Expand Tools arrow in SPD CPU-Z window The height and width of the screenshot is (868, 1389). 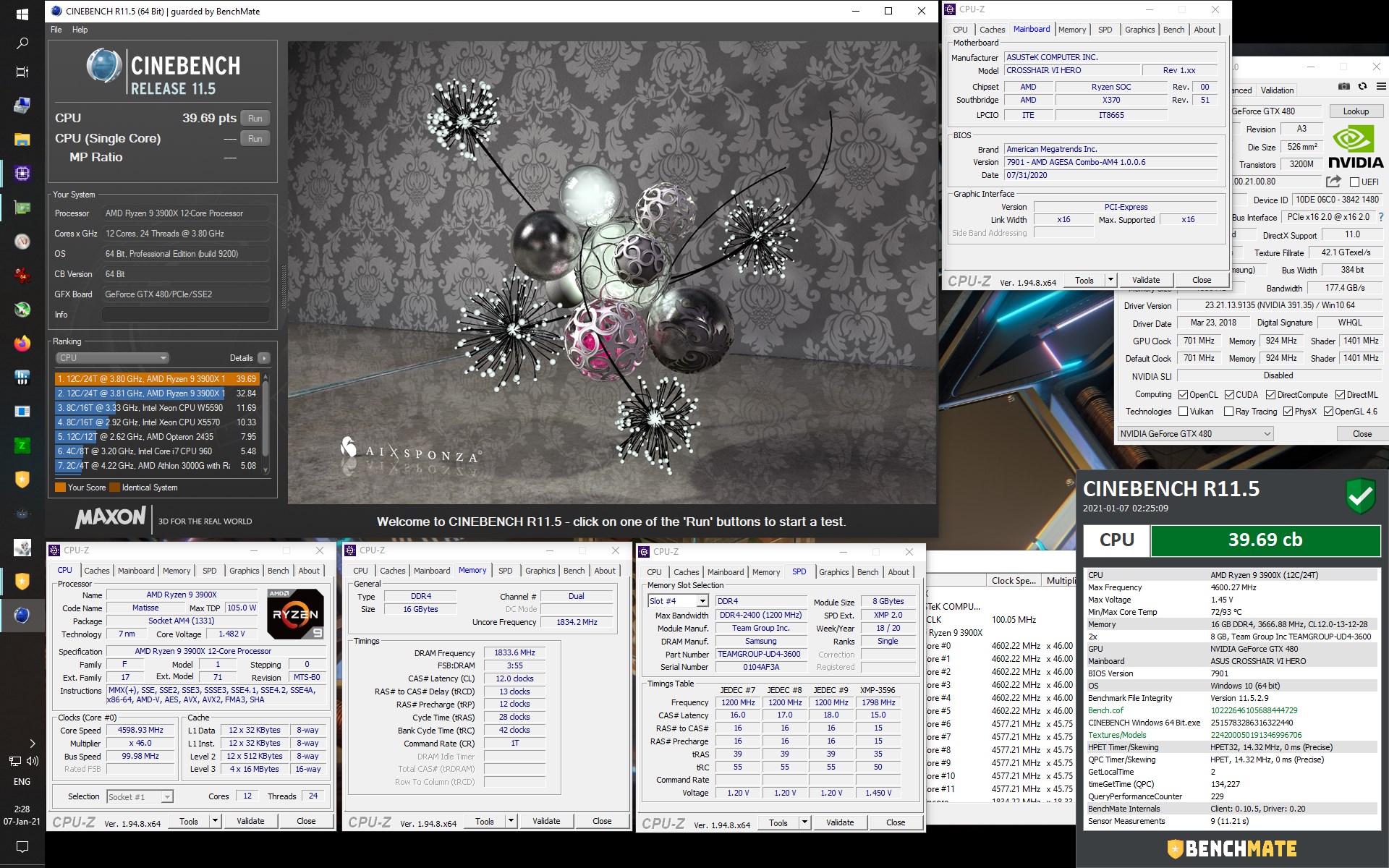804,822
